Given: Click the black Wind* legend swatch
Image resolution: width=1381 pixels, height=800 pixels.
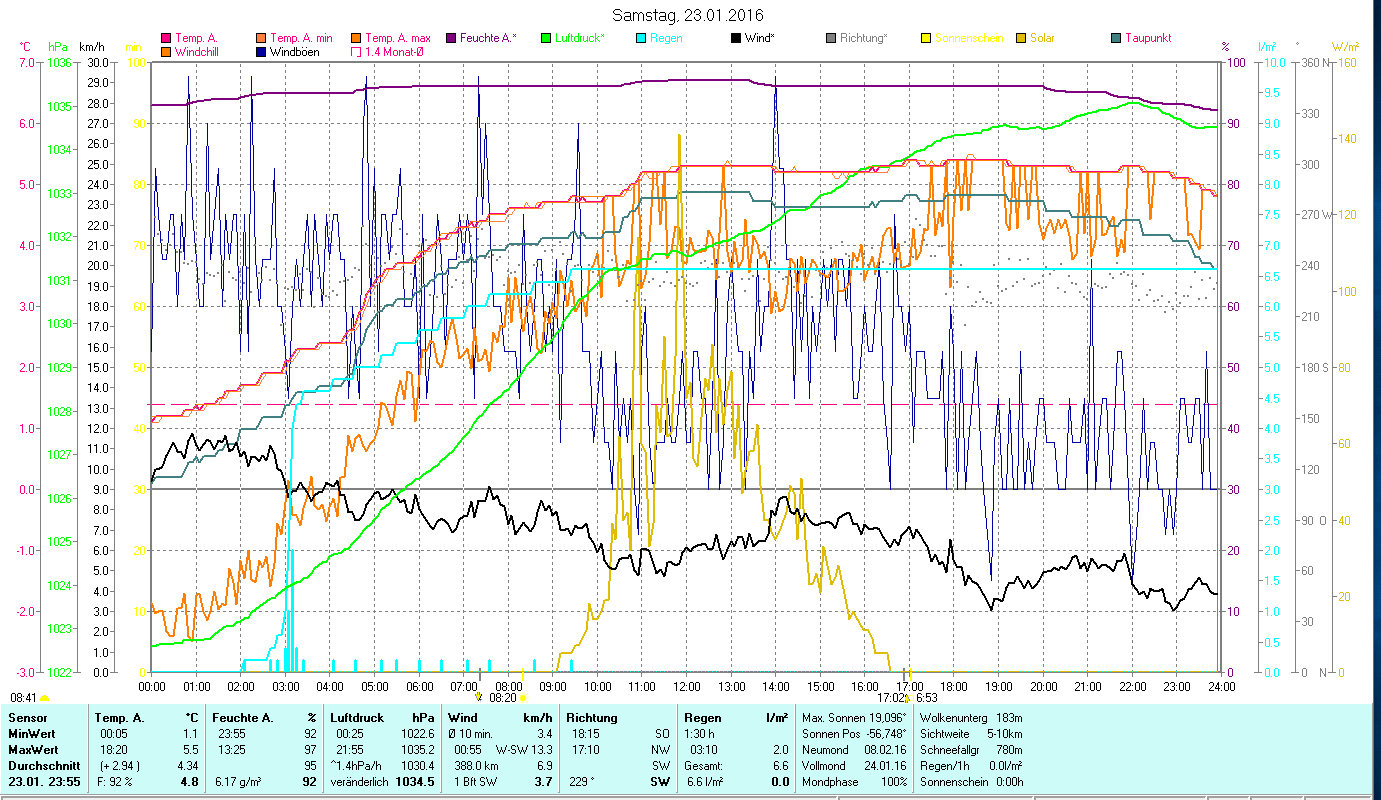Looking at the screenshot, I should point(736,38).
